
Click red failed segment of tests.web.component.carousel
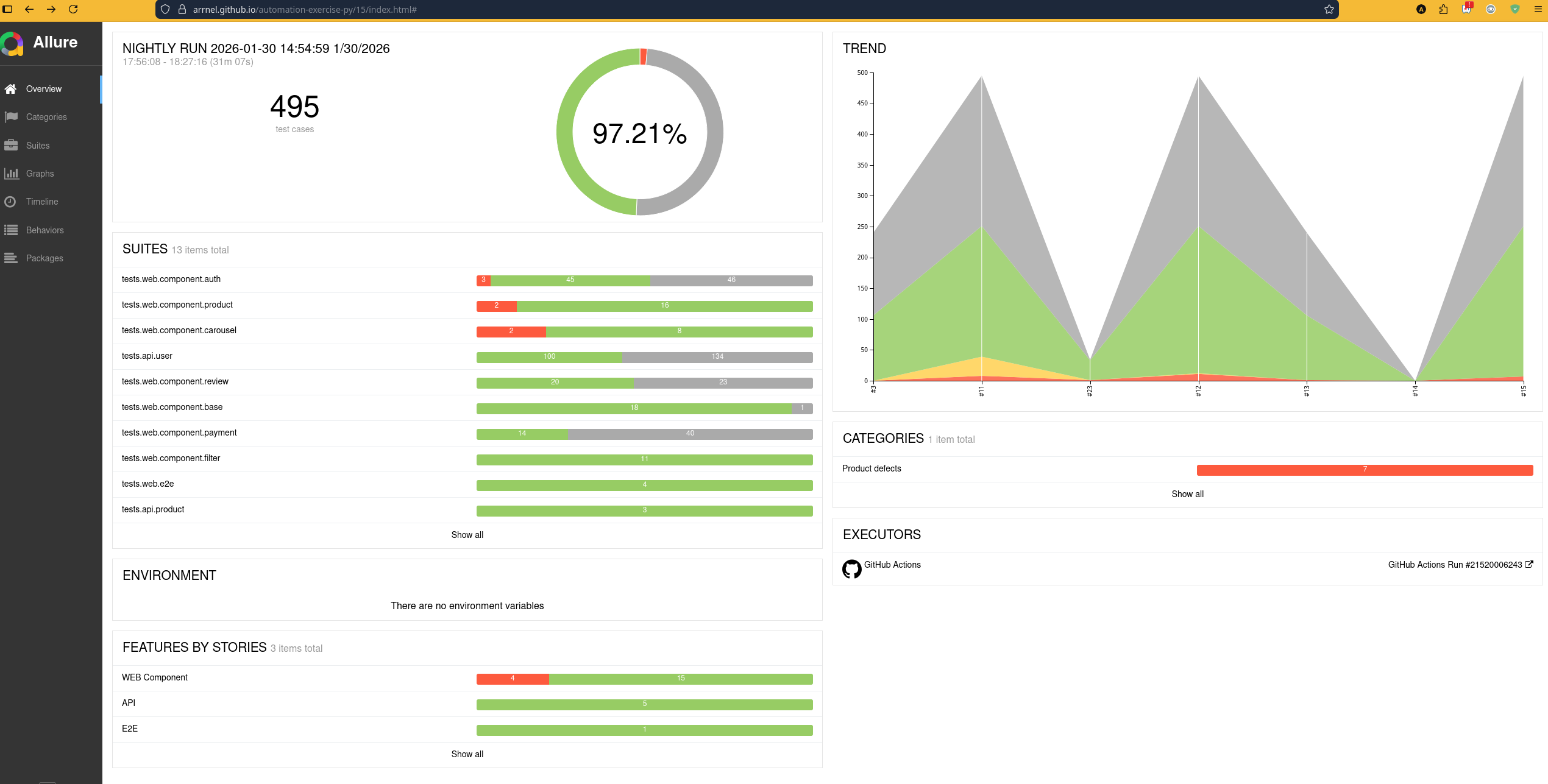click(x=511, y=331)
